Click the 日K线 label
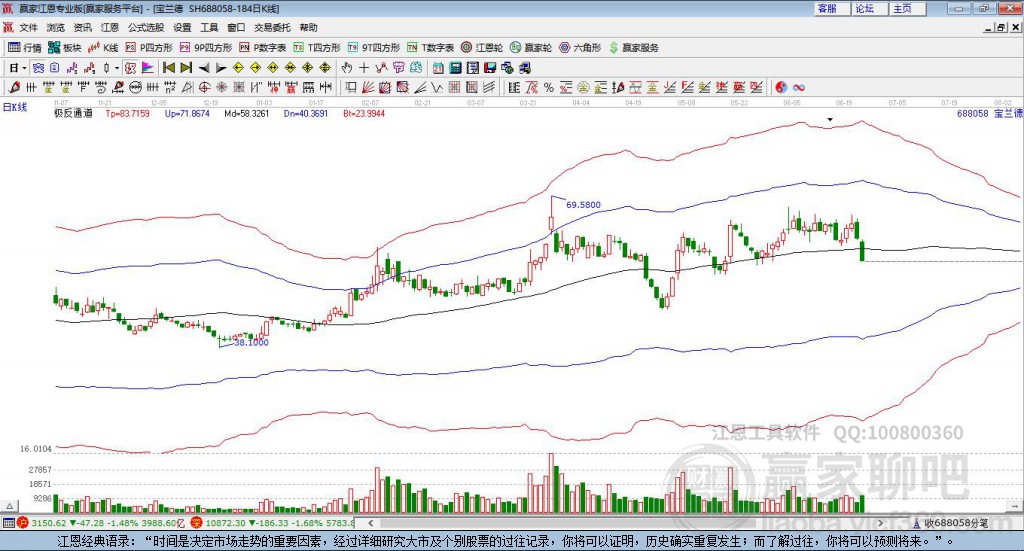Image resolution: width=1024 pixels, height=551 pixels. click(x=14, y=108)
